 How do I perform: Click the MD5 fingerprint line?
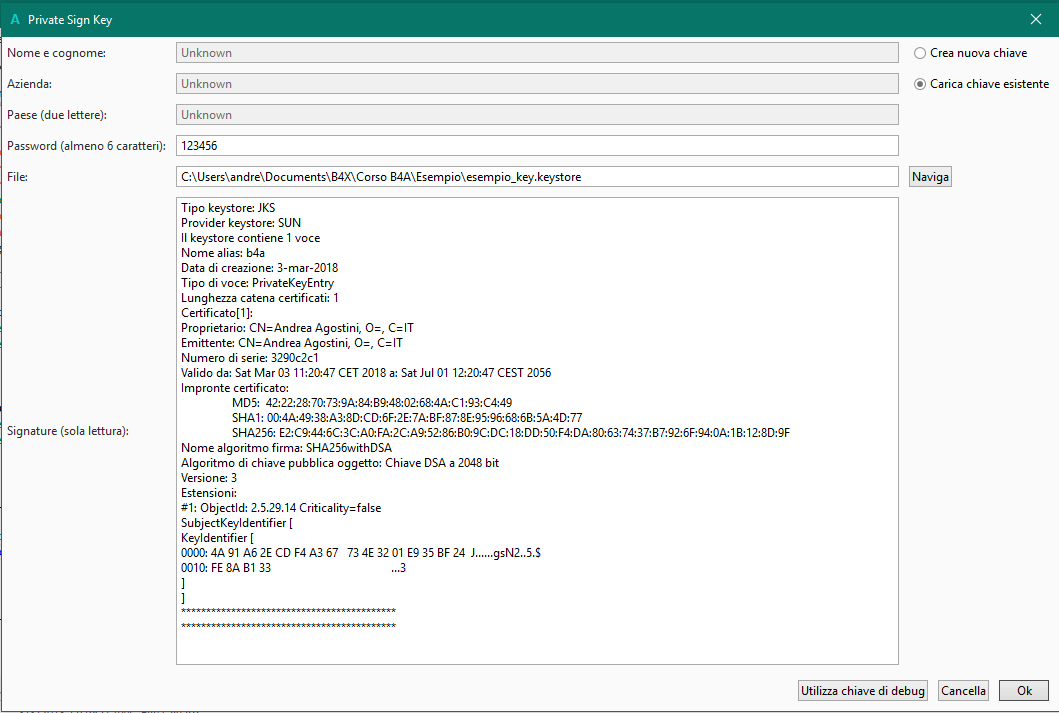371,403
